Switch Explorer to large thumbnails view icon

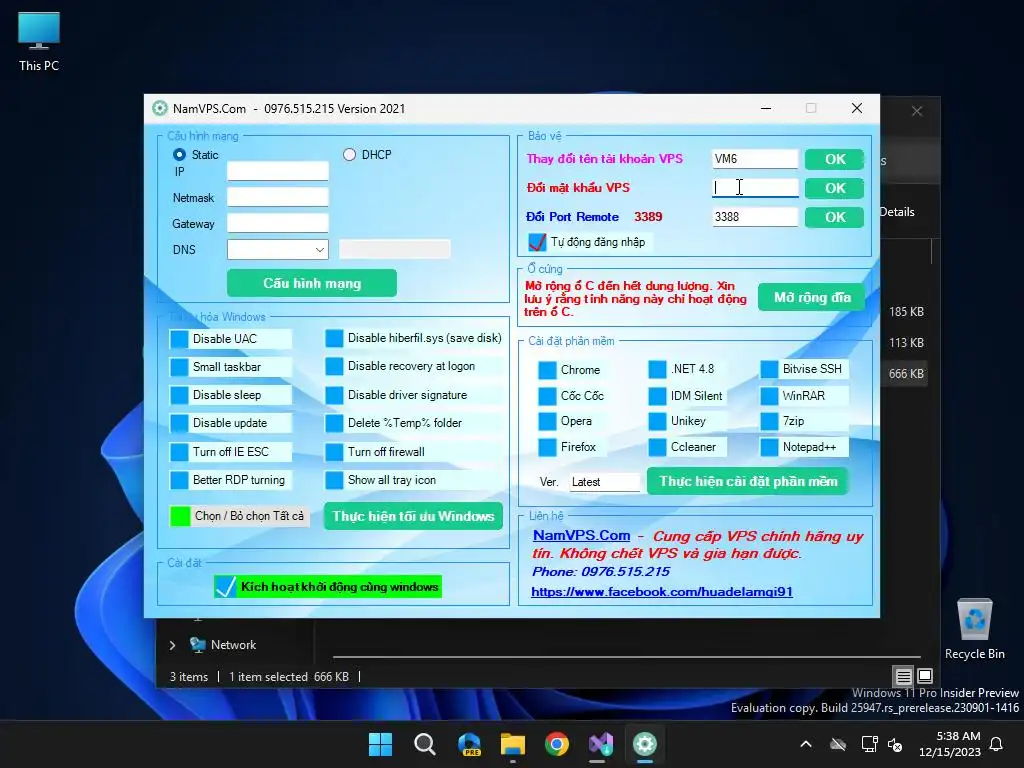[x=925, y=676]
